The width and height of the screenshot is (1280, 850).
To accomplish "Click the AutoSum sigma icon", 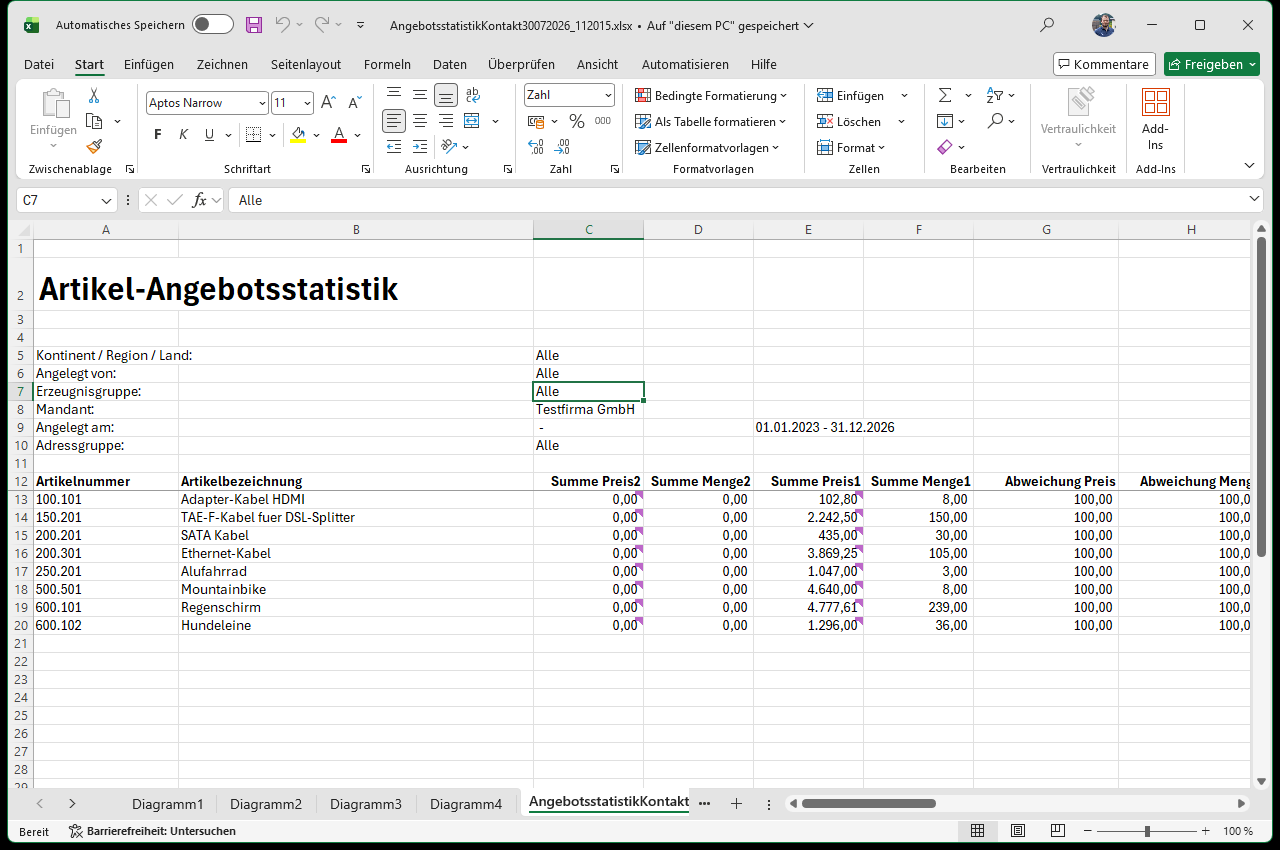I will 945,95.
